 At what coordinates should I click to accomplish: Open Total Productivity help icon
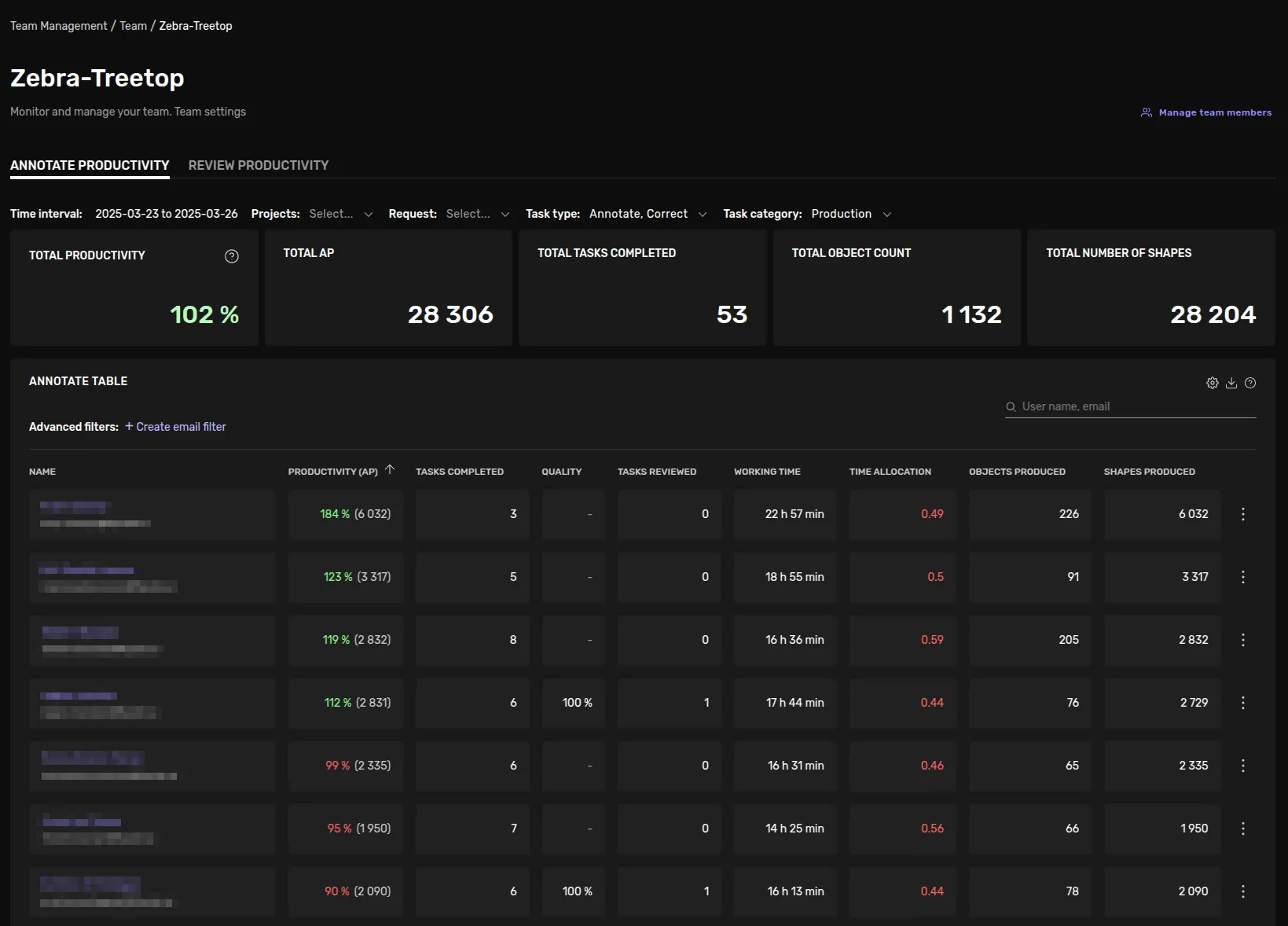(x=232, y=256)
